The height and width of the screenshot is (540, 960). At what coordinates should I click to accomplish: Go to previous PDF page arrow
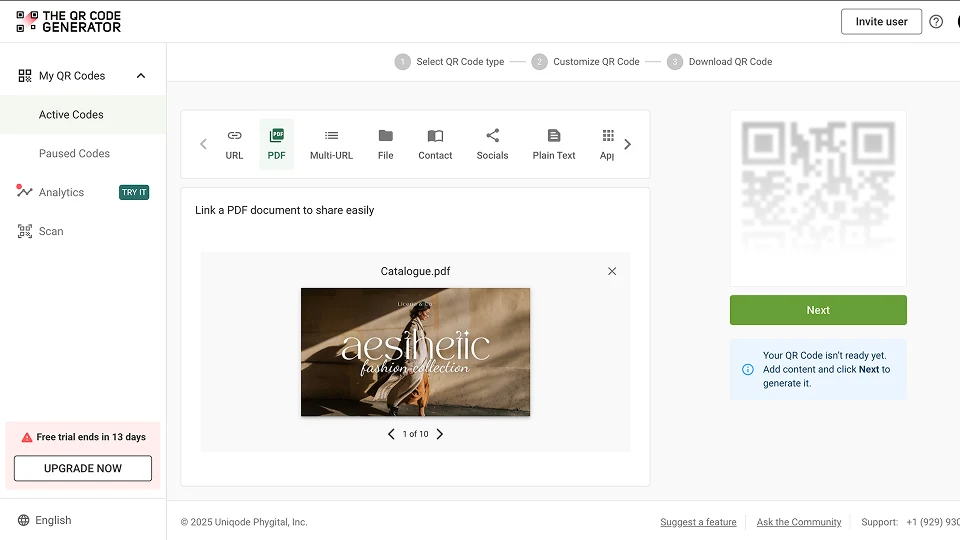(391, 434)
